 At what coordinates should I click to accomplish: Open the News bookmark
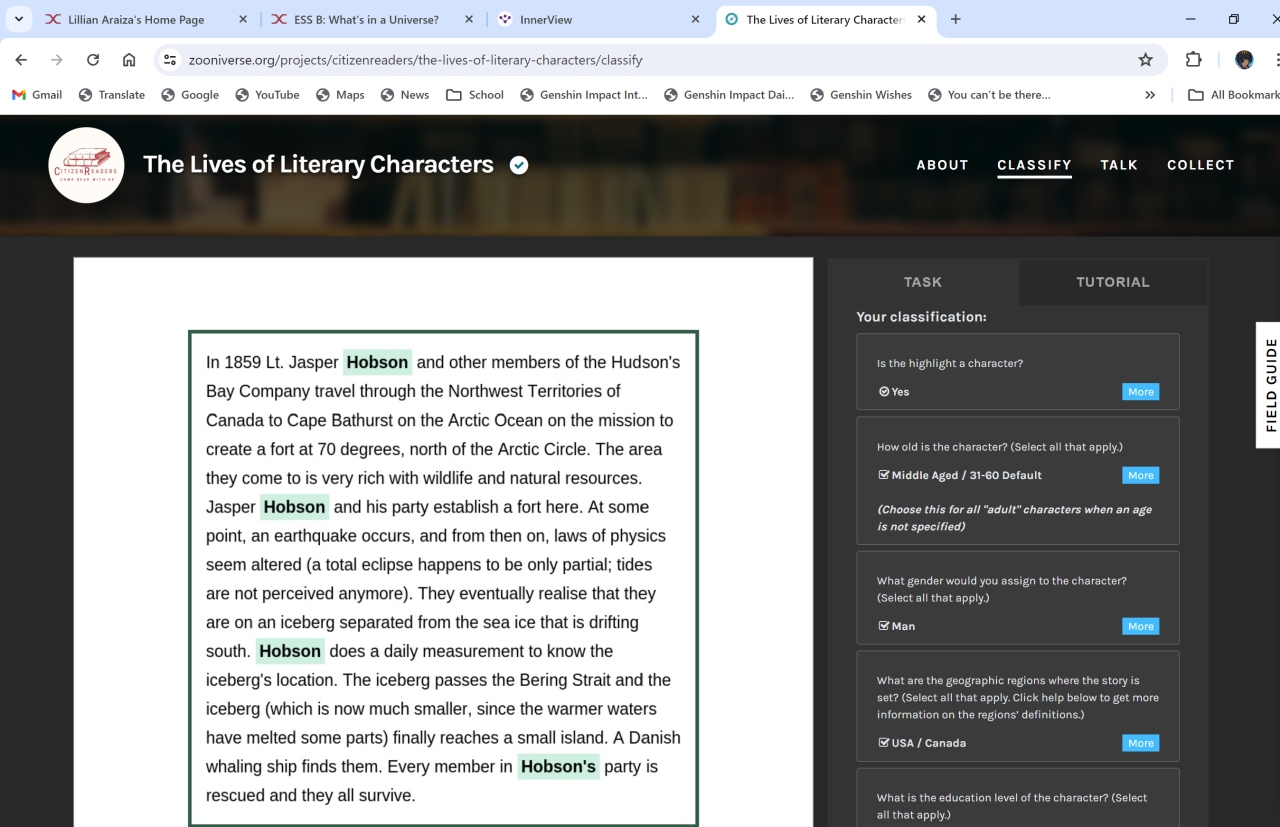pyautogui.click(x=404, y=95)
